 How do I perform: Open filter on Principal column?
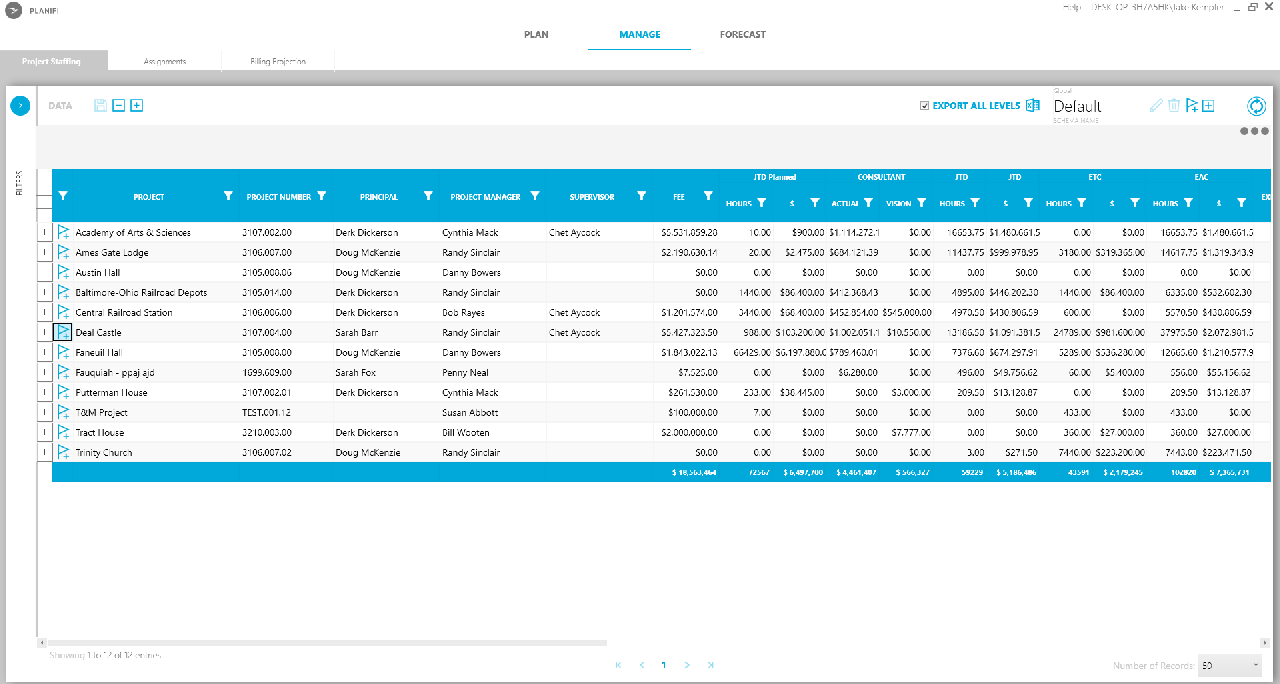(x=428, y=196)
